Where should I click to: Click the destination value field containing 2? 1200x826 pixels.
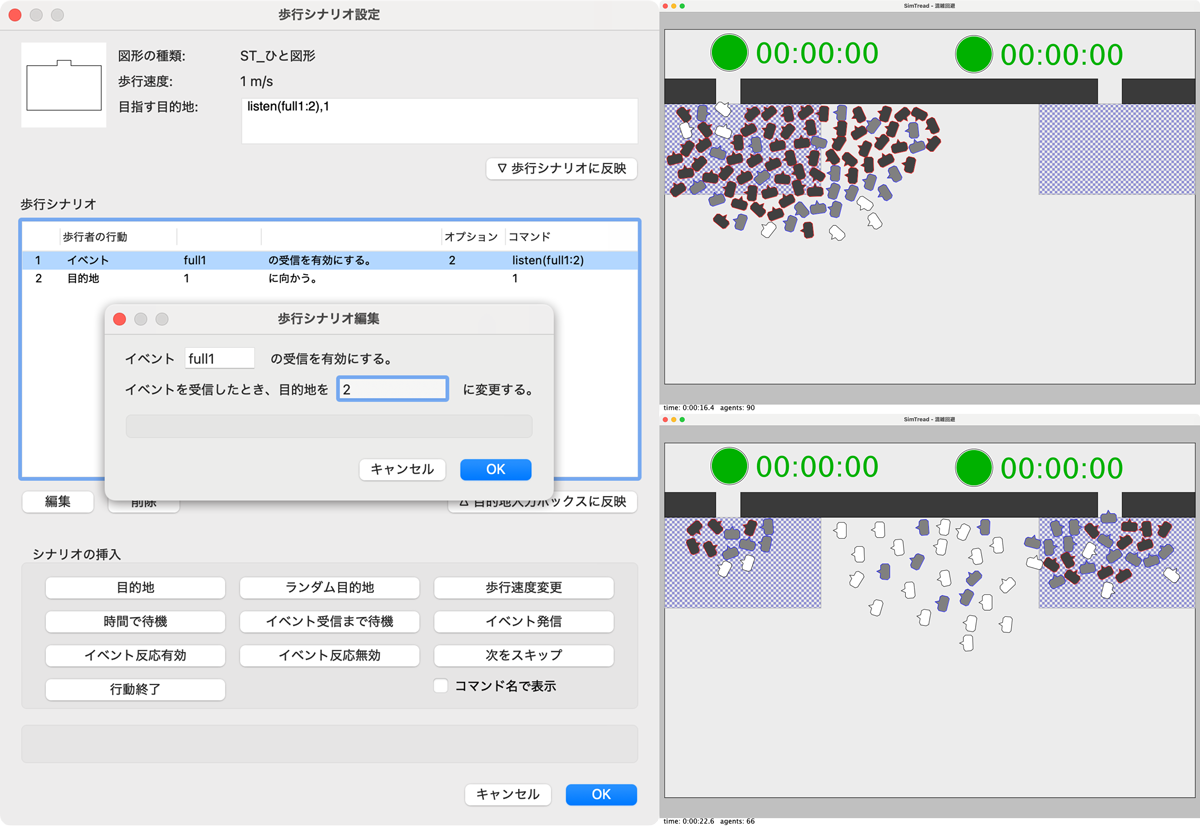pos(392,389)
